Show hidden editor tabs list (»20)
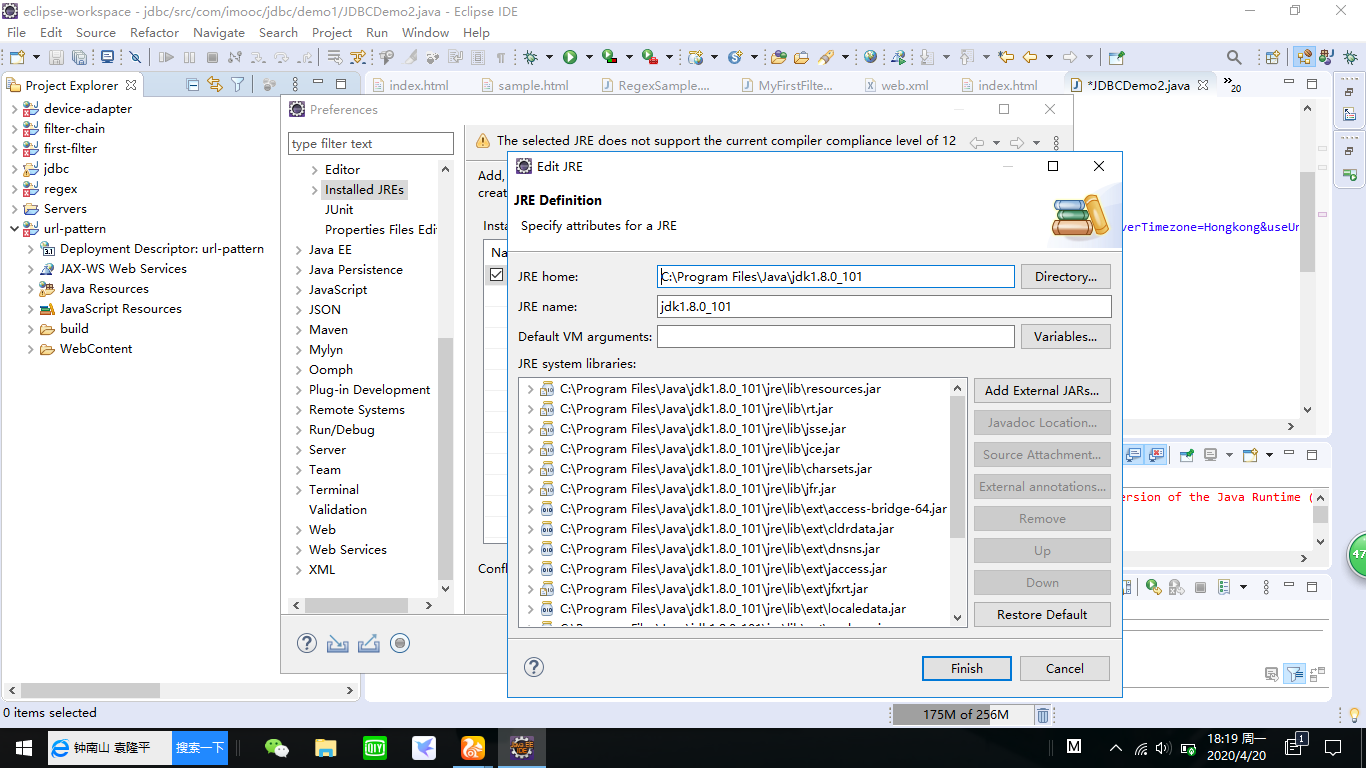The height and width of the screenshot is (768, 1366). 1232,85
